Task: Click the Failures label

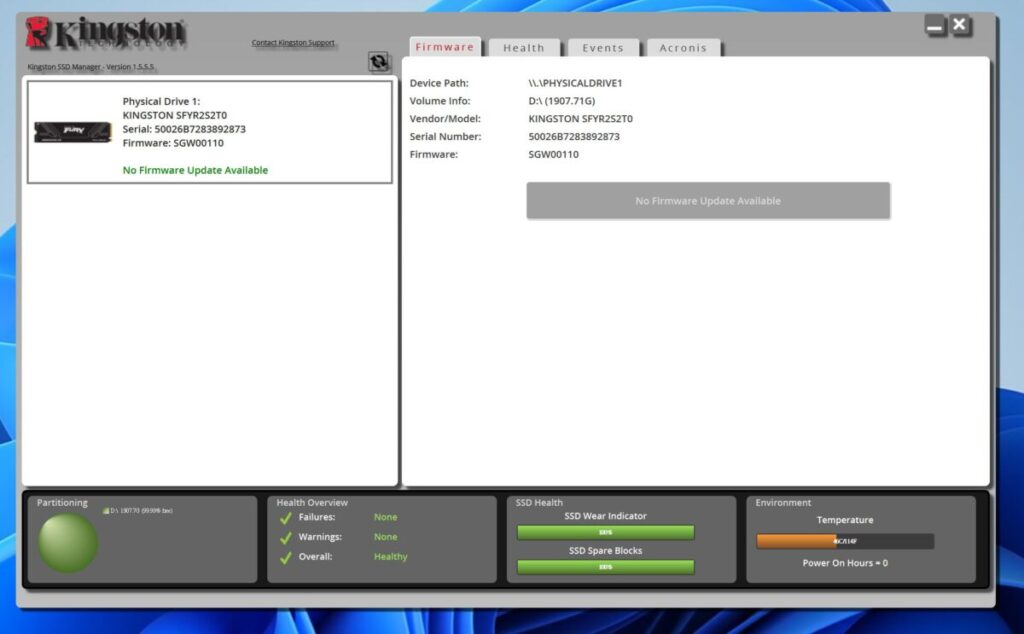Action: [x=317, y=516]
